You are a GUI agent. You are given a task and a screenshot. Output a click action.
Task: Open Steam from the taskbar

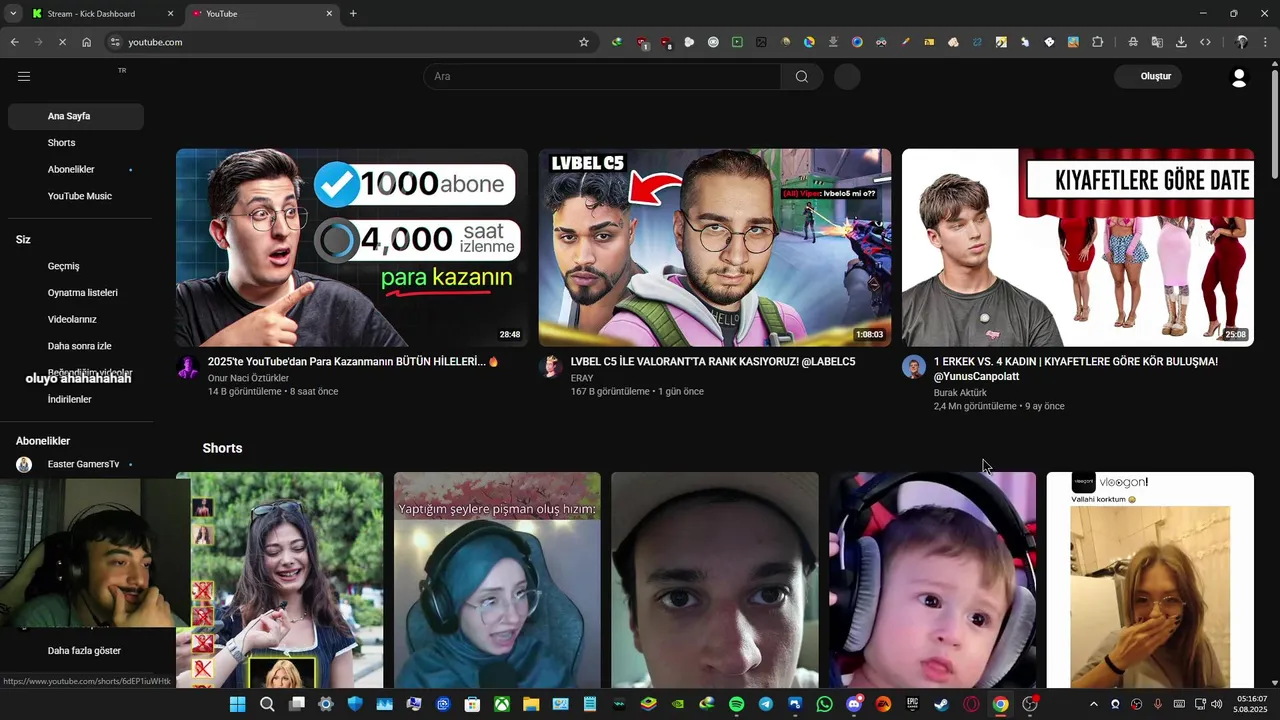point(942,704)
